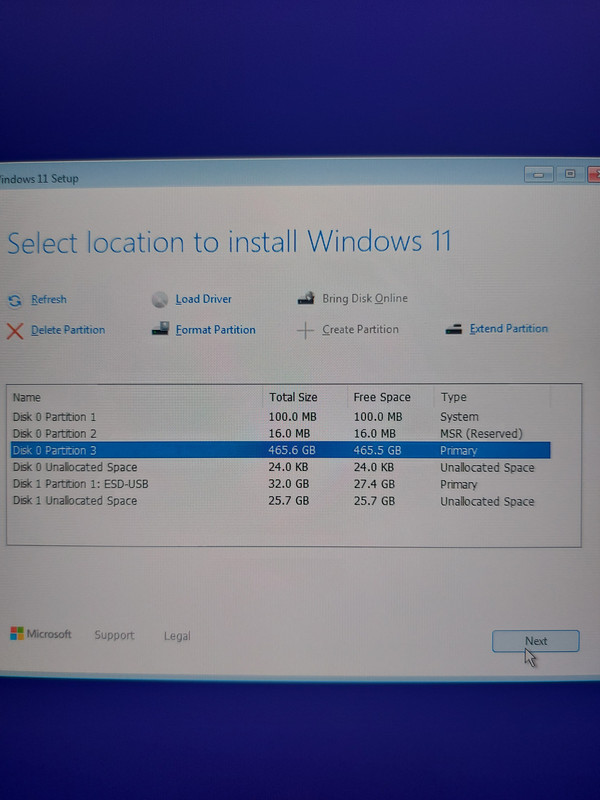Sort by the Free Space column header
600x800 pixels.
click(382, 397)
